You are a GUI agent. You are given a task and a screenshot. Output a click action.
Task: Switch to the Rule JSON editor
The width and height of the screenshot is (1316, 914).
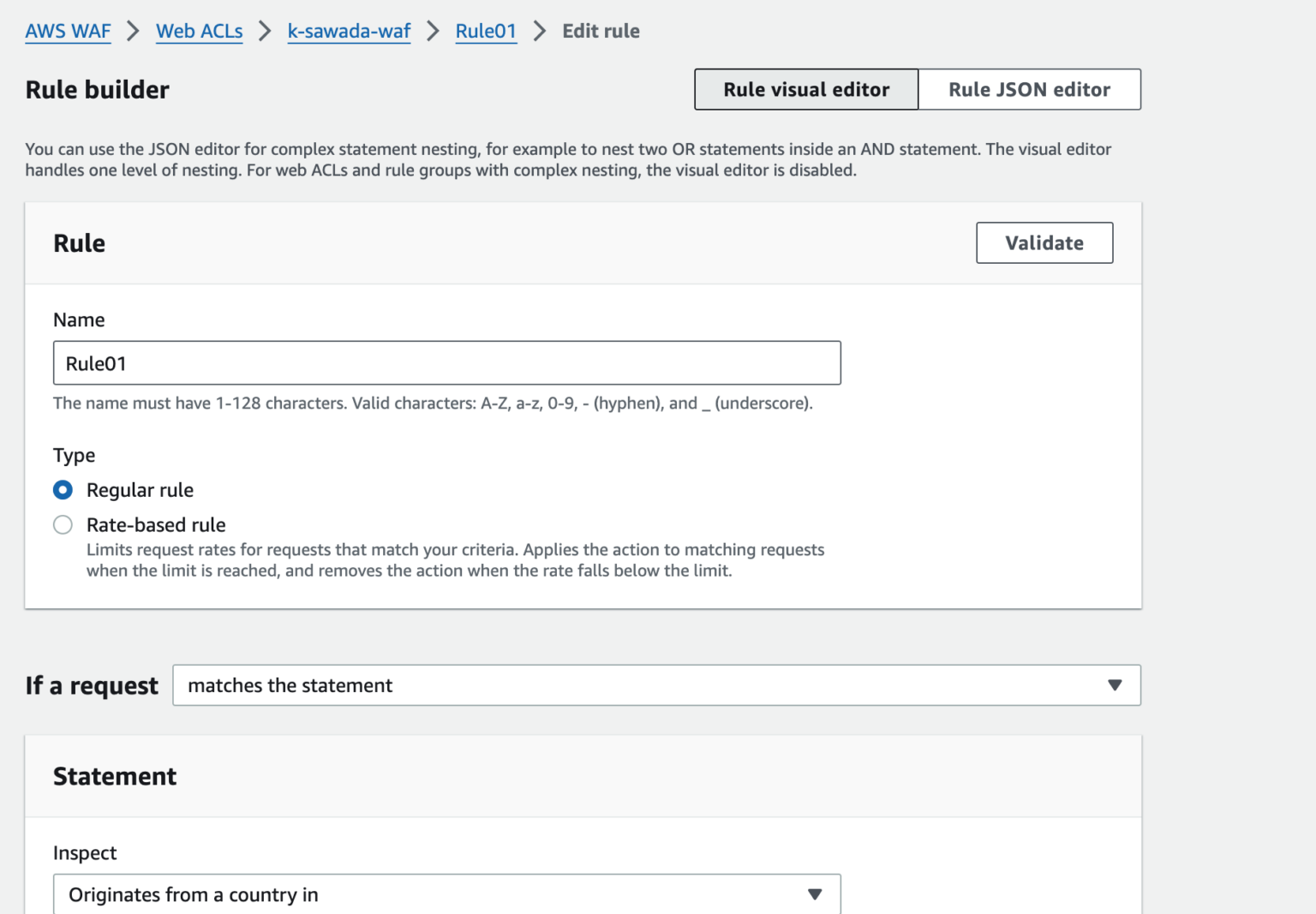(x=1029, y=89)
